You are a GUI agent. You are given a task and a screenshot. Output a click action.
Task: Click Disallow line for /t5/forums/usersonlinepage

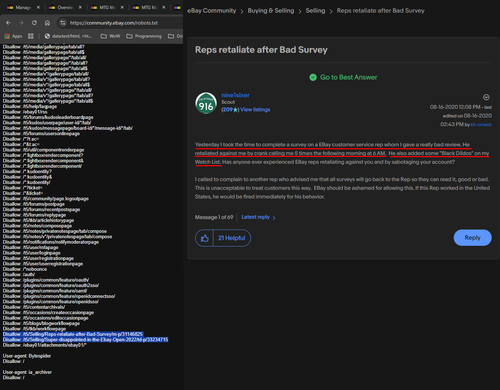(41, 134)
